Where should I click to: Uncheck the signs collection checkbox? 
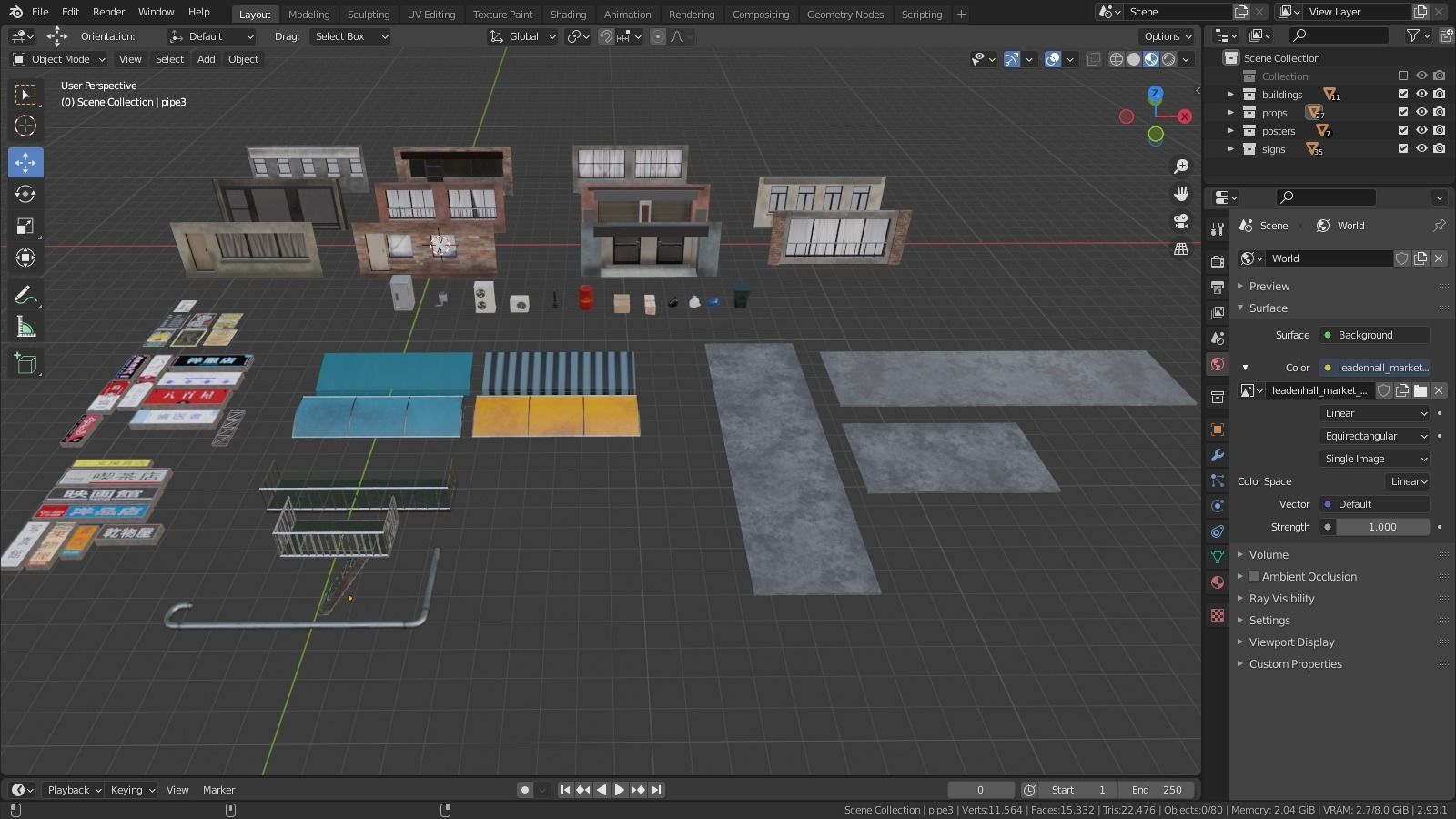[x=1403, y=148]
